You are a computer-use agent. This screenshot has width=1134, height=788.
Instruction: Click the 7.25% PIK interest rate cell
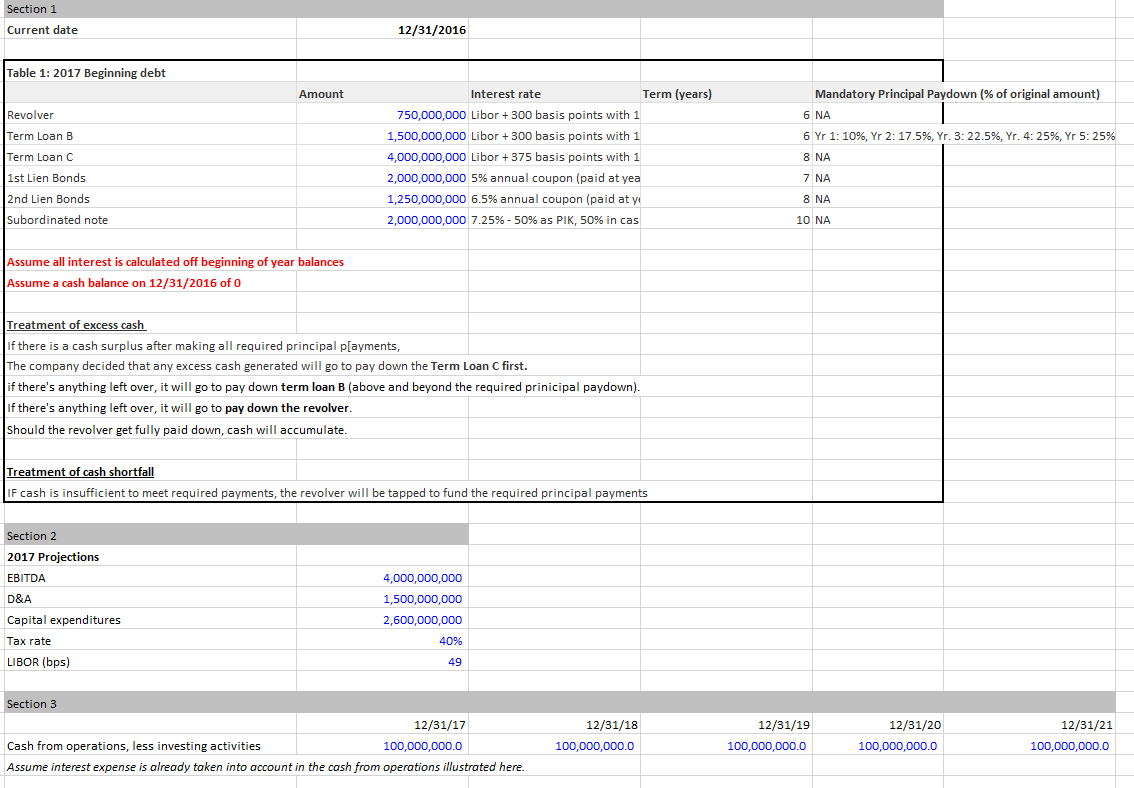[555, 220]
